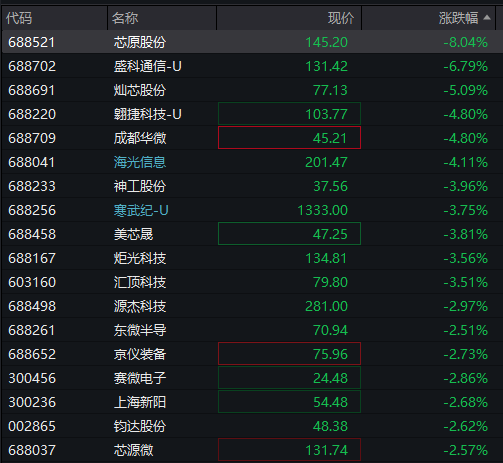Viewport: 503px width, 463px height.
Task: Open 芯源微 stock name
Action: click(x=133, y=450)
